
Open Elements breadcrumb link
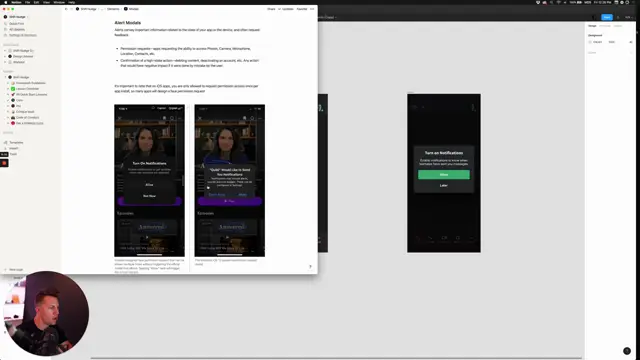click(113, 9)
